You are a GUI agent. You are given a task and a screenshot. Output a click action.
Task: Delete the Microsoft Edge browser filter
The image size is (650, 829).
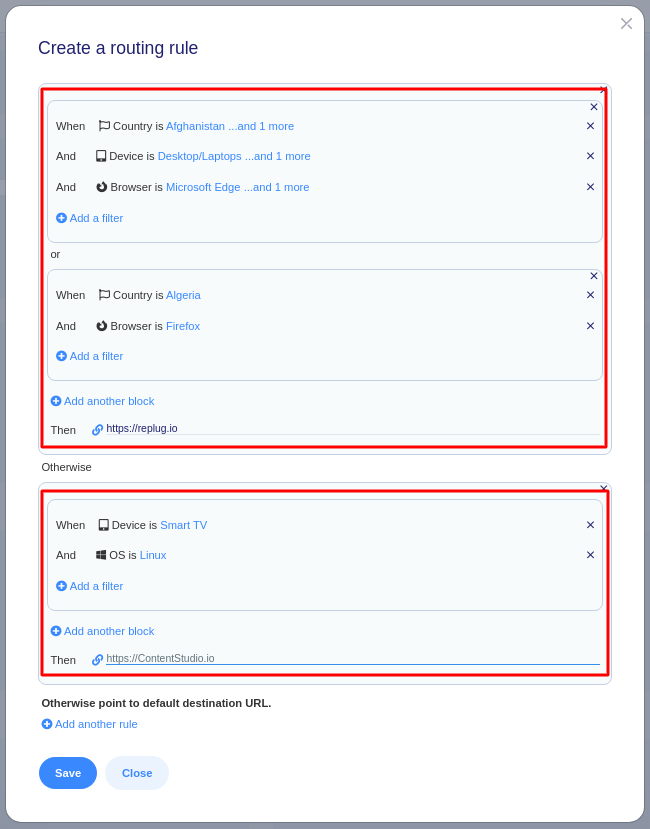[x=590, y=187]
